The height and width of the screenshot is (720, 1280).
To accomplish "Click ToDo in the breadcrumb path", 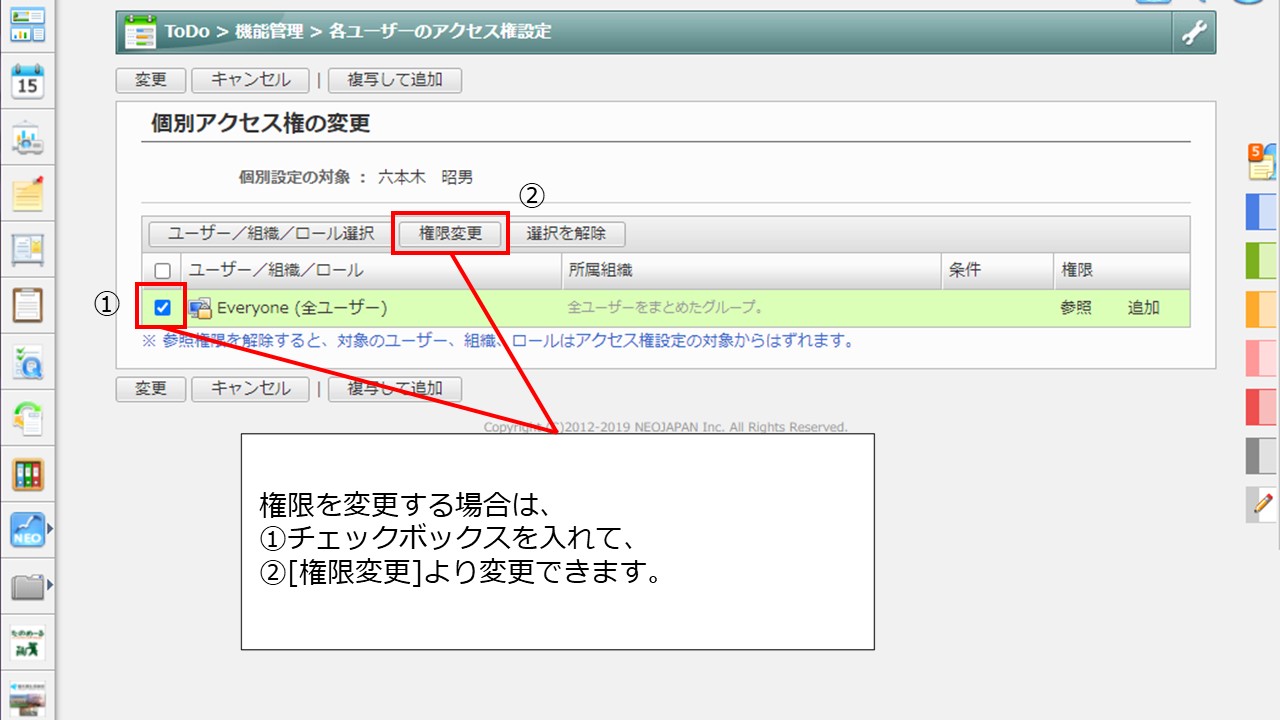I will click(x=187, y=32).
